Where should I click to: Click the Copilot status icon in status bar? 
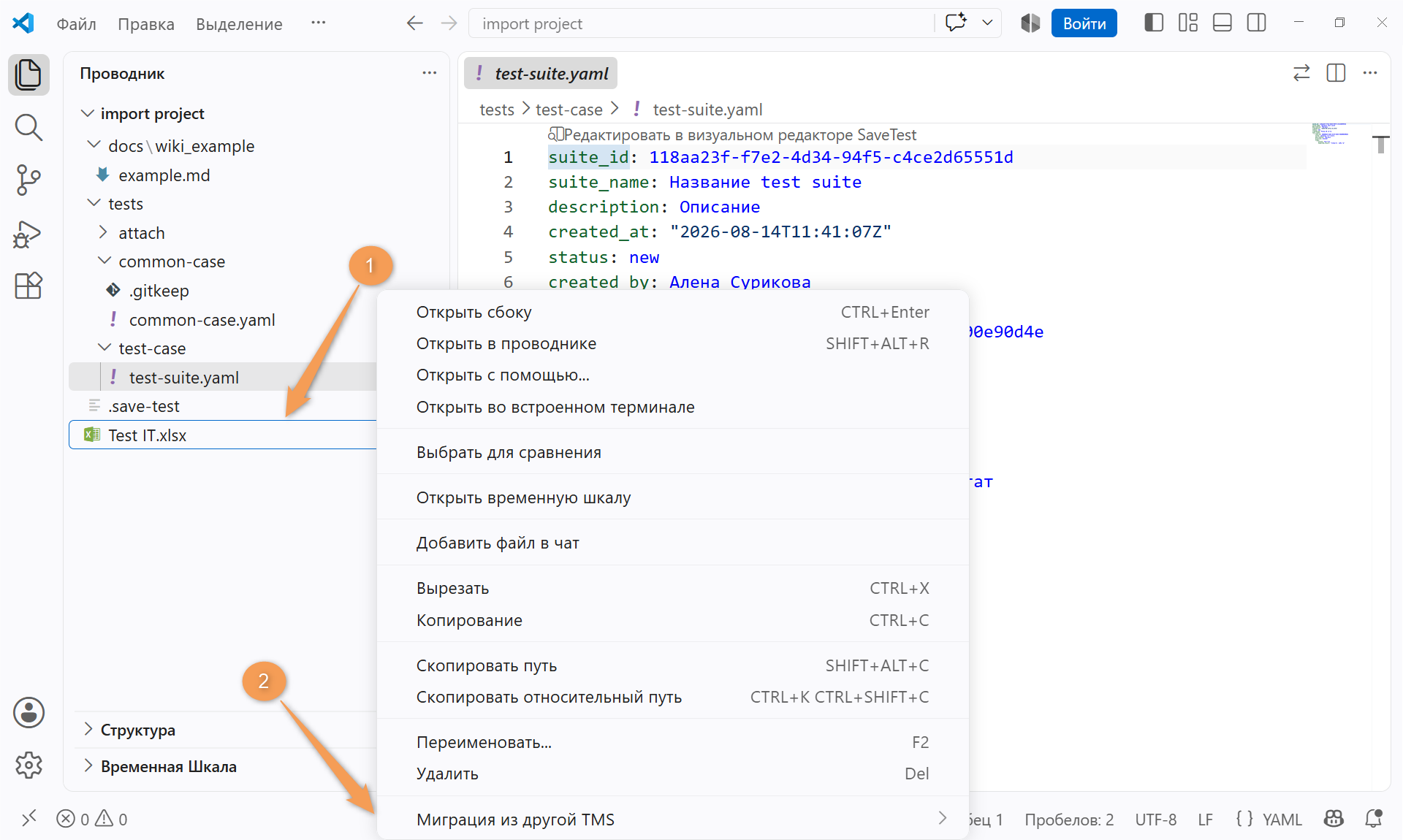tap(1334, 819)
